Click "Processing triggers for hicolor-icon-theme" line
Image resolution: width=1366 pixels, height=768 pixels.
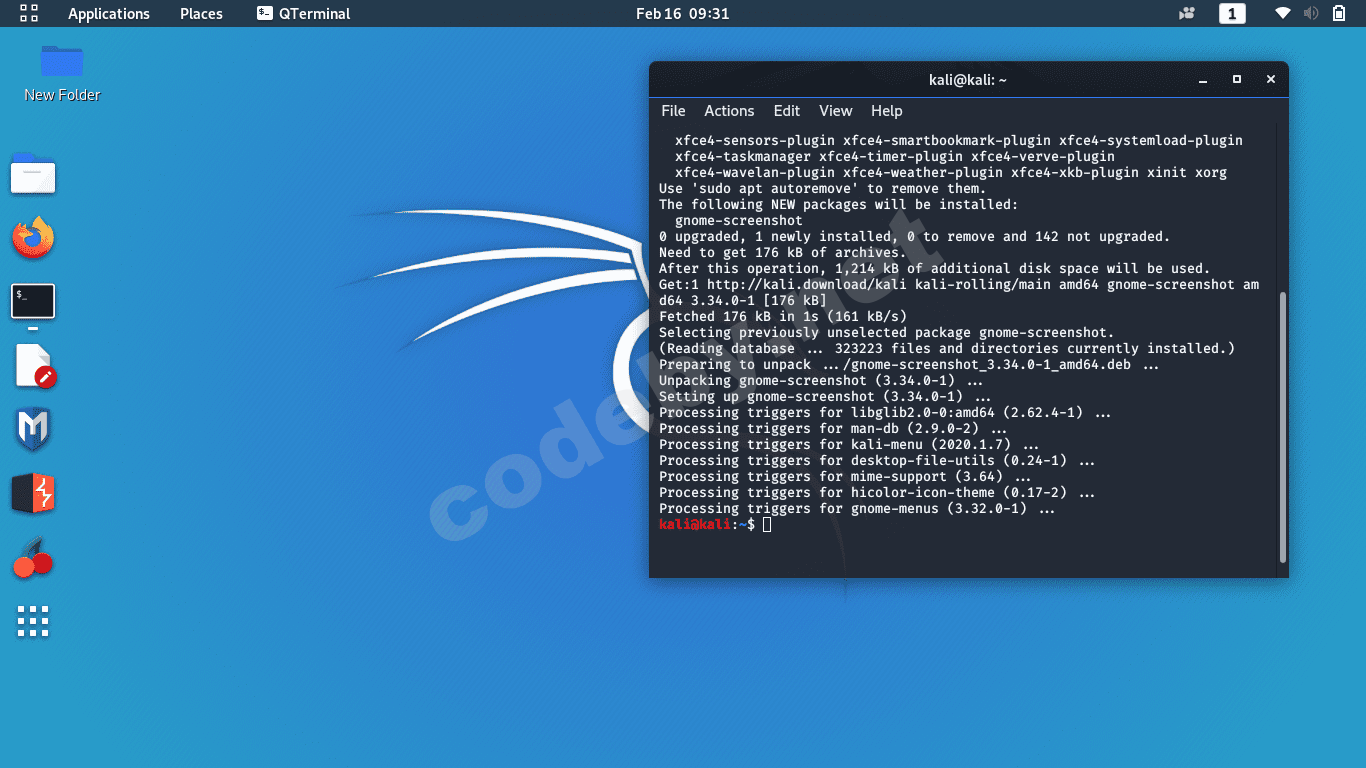[x=877, y=493]
